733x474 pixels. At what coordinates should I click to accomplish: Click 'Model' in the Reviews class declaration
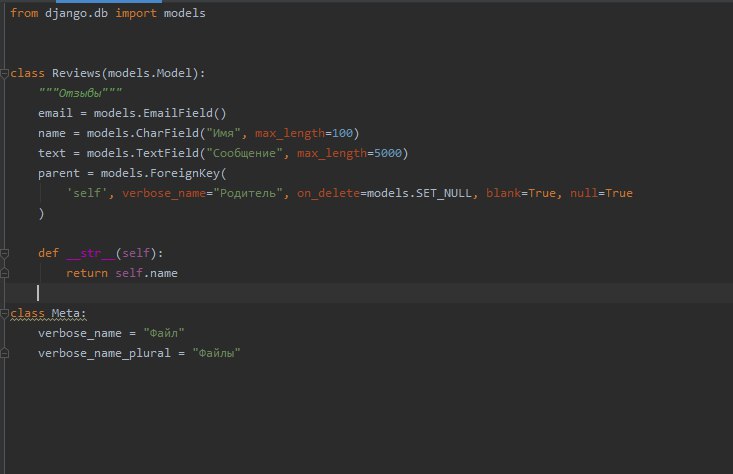[x=174, y=73]
